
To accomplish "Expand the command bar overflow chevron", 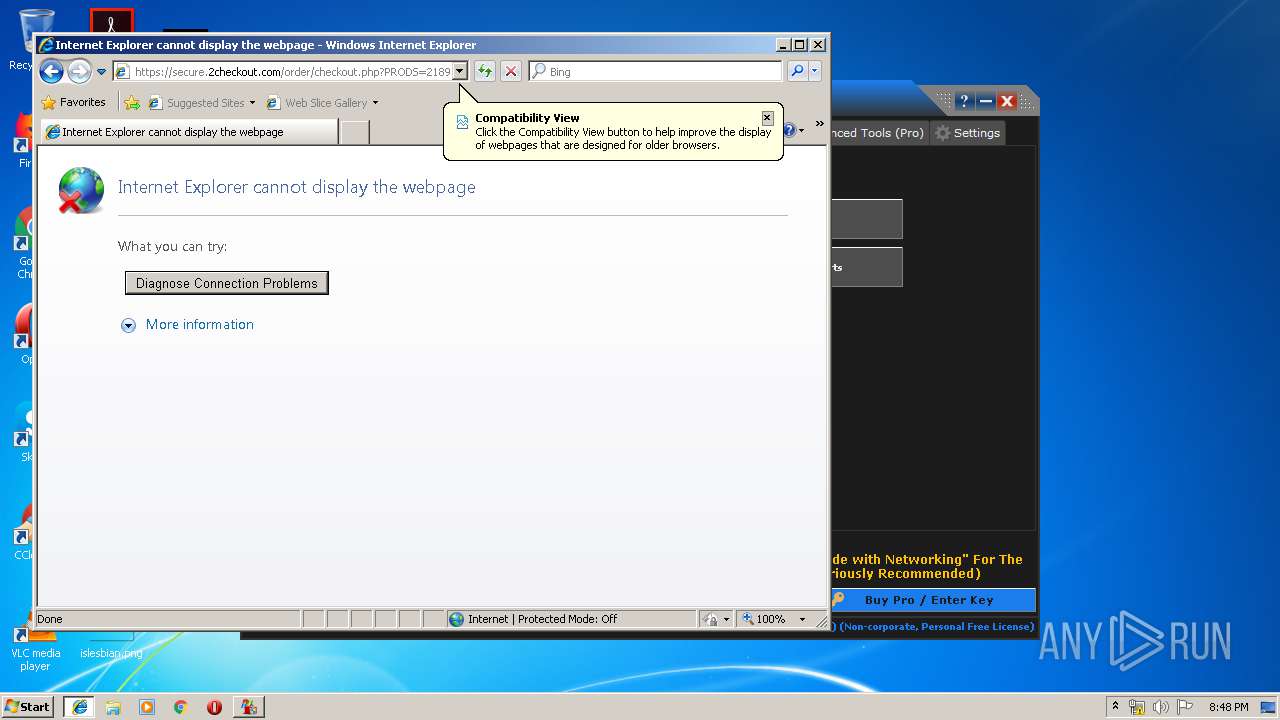I will coord(819,125).
